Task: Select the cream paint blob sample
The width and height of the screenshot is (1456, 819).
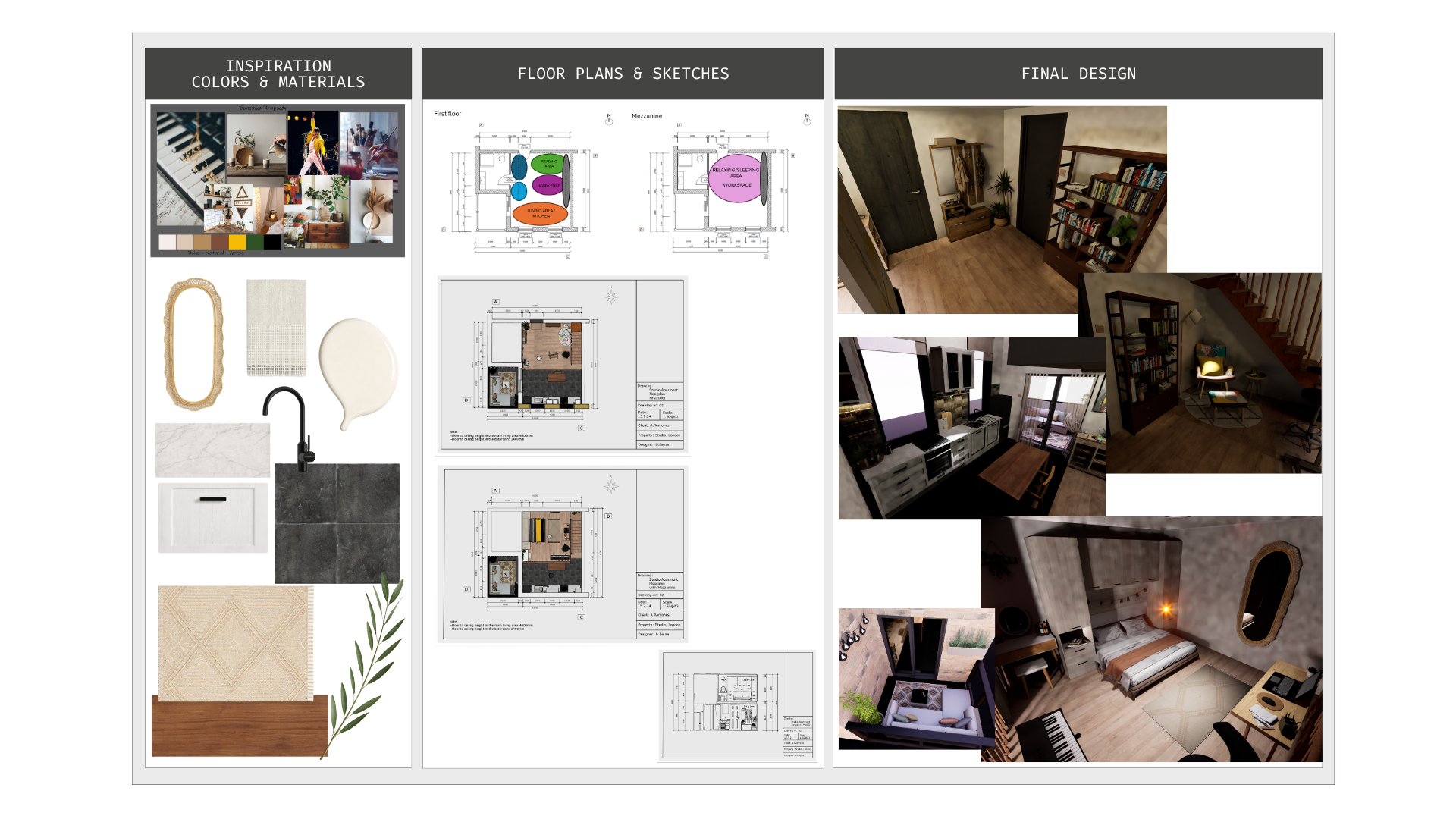Action: coord(359,373)
